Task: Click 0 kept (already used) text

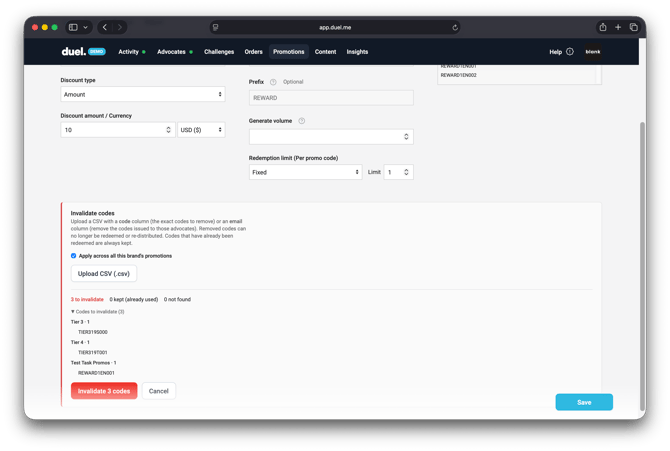Action: 134,300
